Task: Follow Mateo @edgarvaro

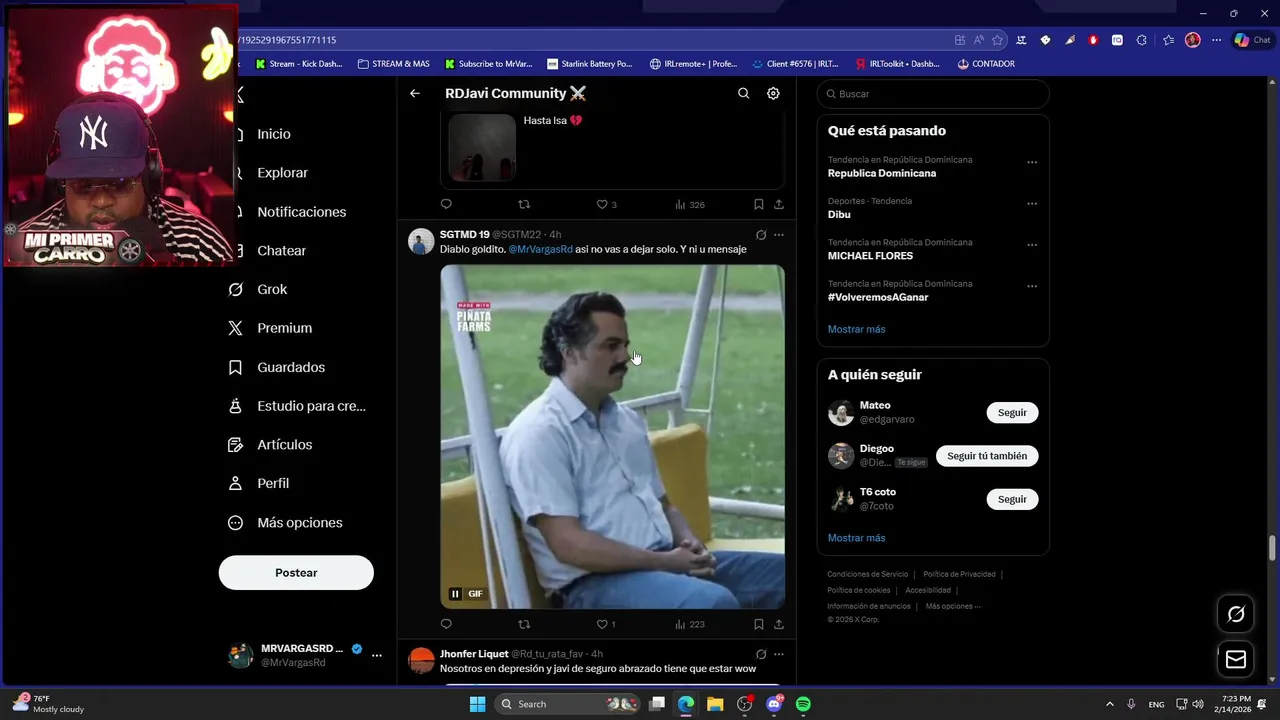Action: coord(1012,413)
